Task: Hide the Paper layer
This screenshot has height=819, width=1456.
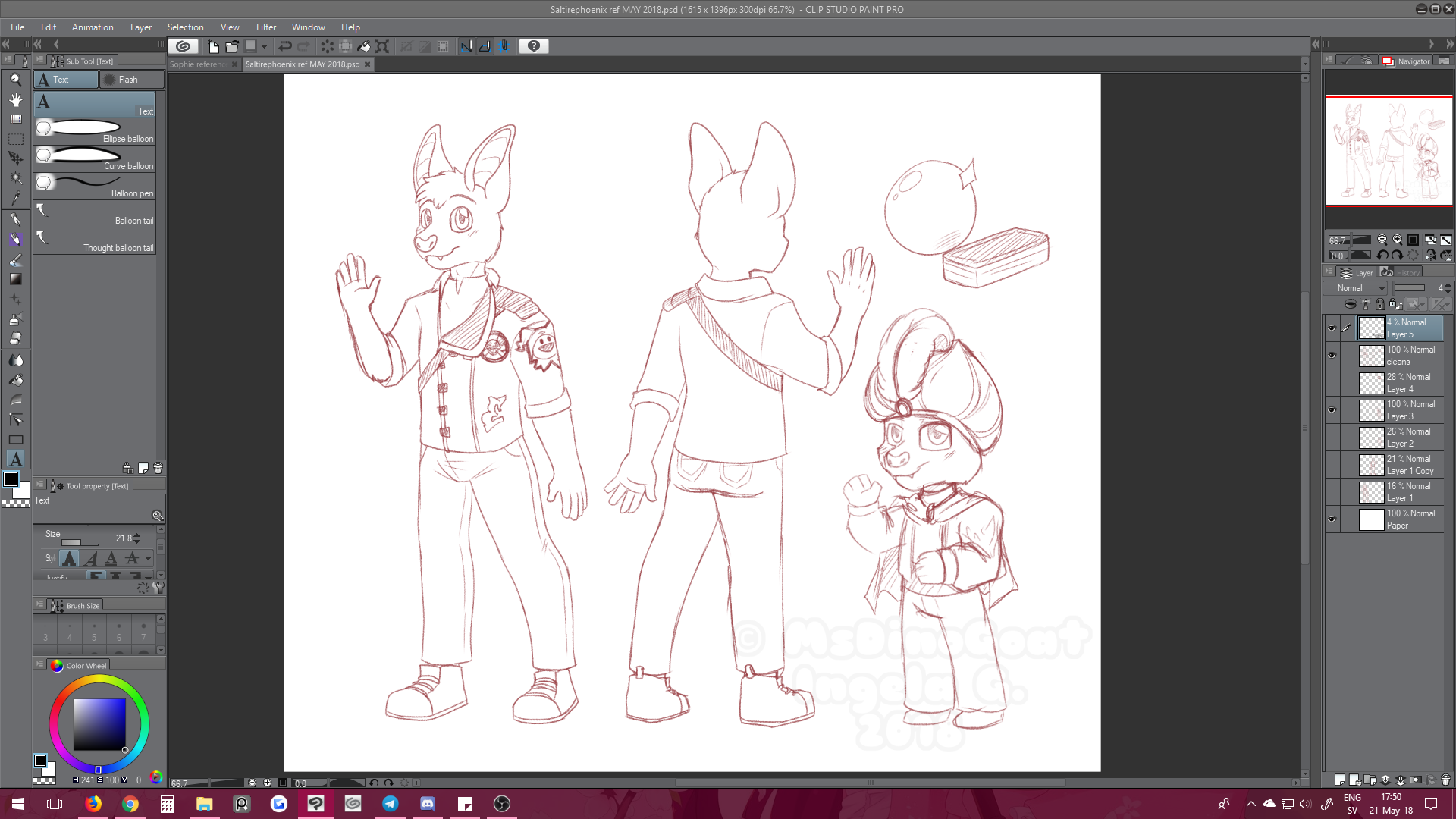Action: pos(1332,519)
